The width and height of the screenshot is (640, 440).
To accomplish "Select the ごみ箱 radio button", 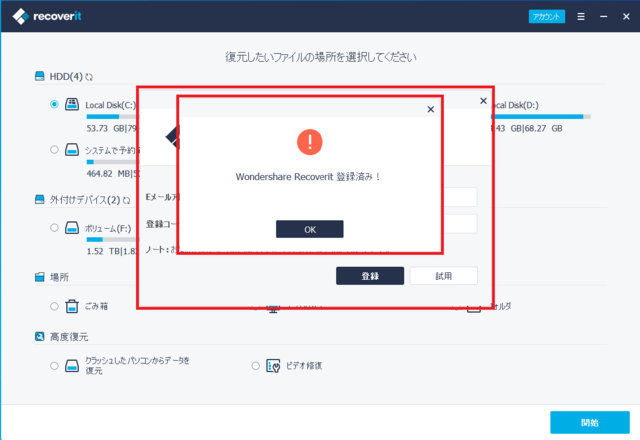I will point(54,306).
